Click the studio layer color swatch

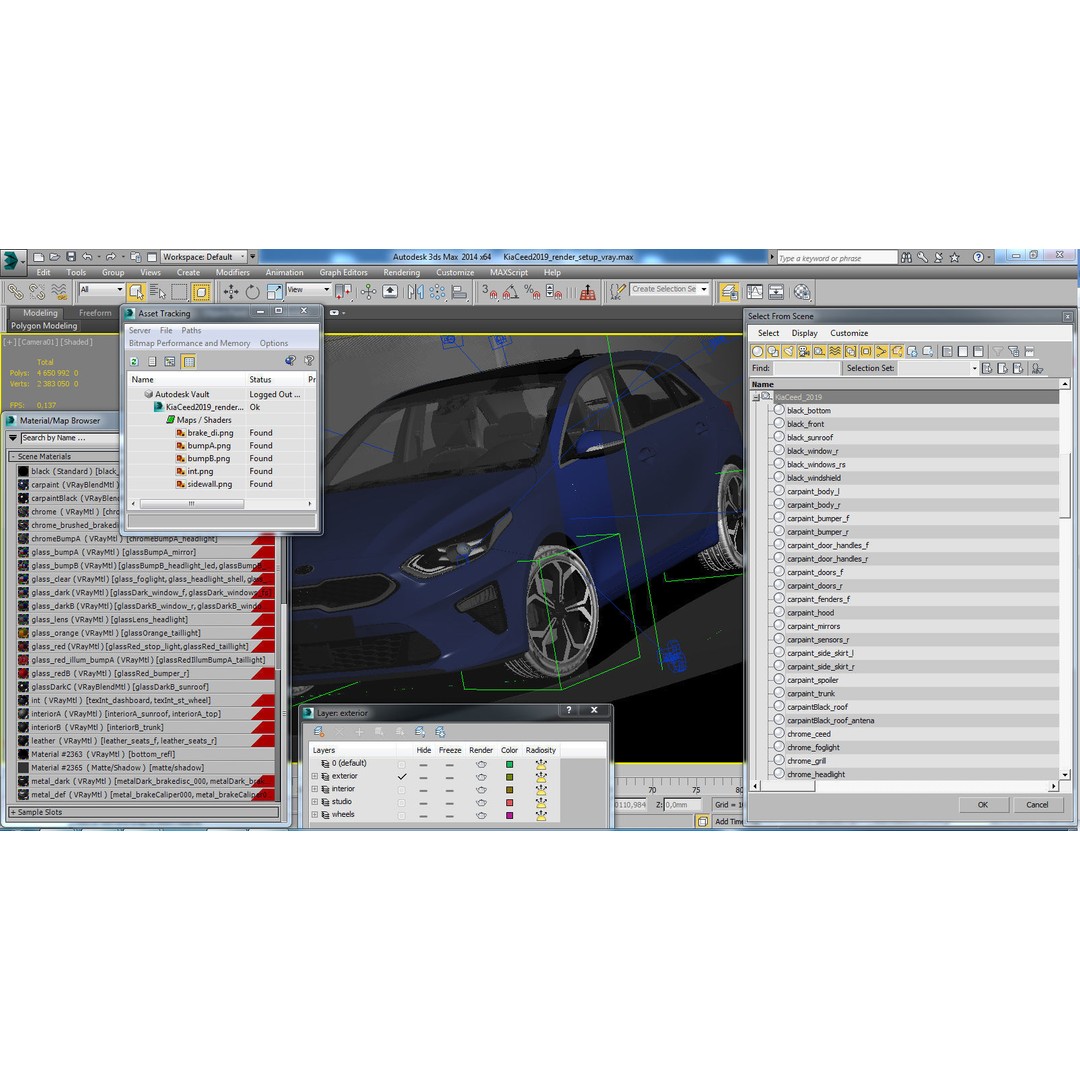(510, 802)
